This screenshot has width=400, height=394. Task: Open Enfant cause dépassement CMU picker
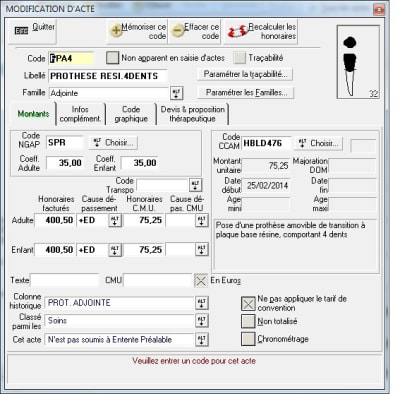click(x=202, y=250)
